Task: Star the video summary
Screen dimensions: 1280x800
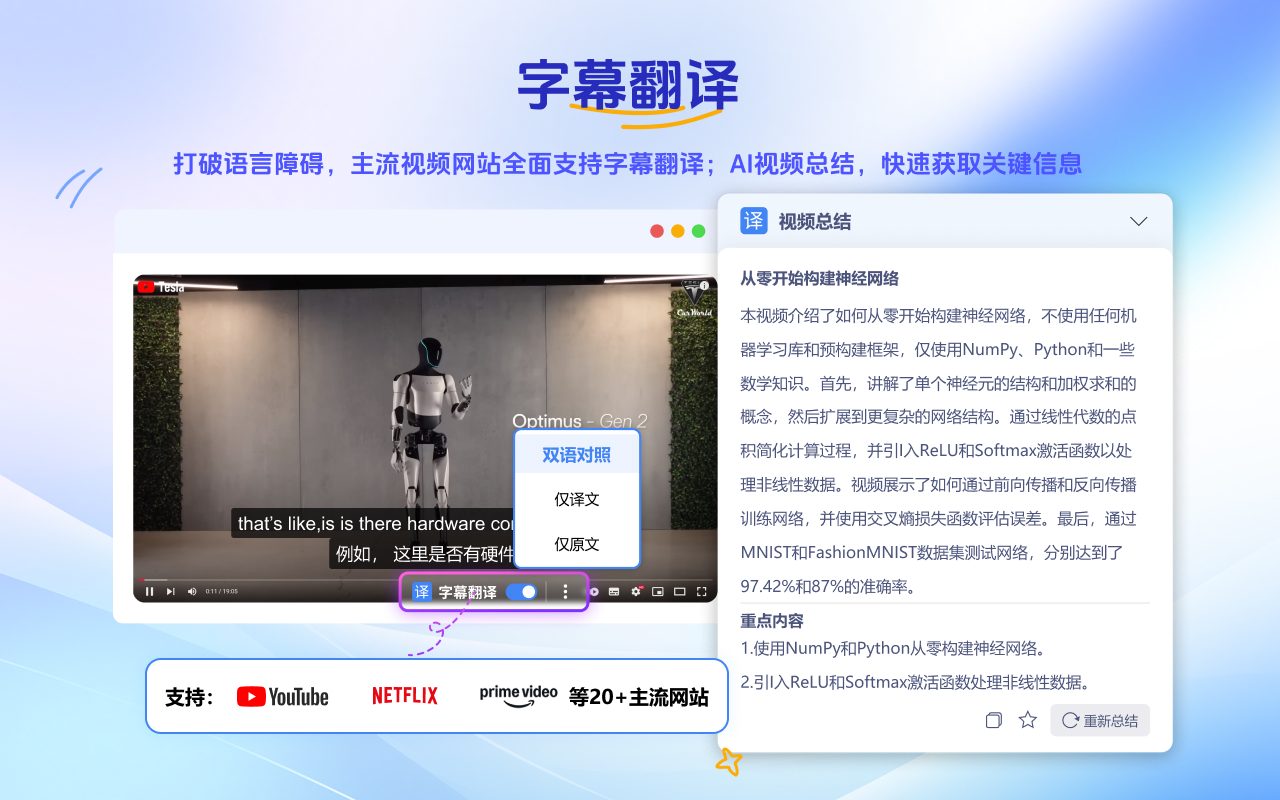Action: coord(1027,720)
